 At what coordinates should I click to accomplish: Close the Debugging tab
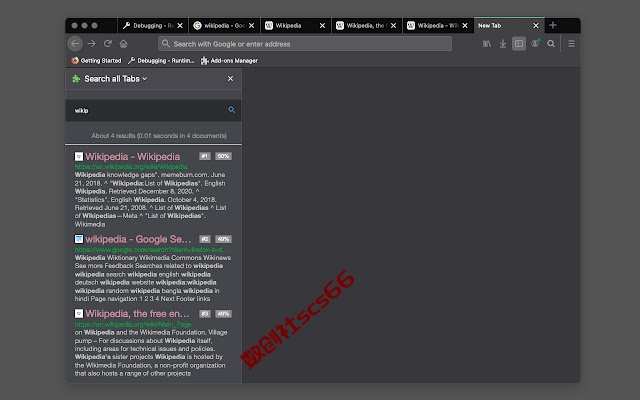[x=180, y=25]
